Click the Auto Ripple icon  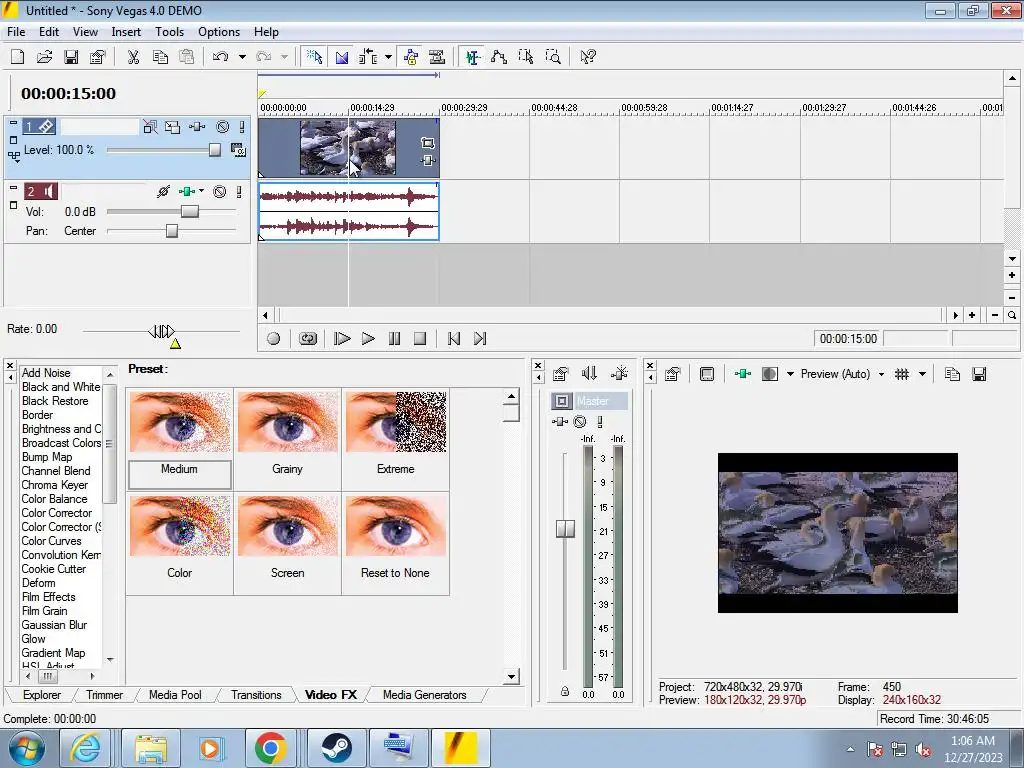(x=368, y=57)
